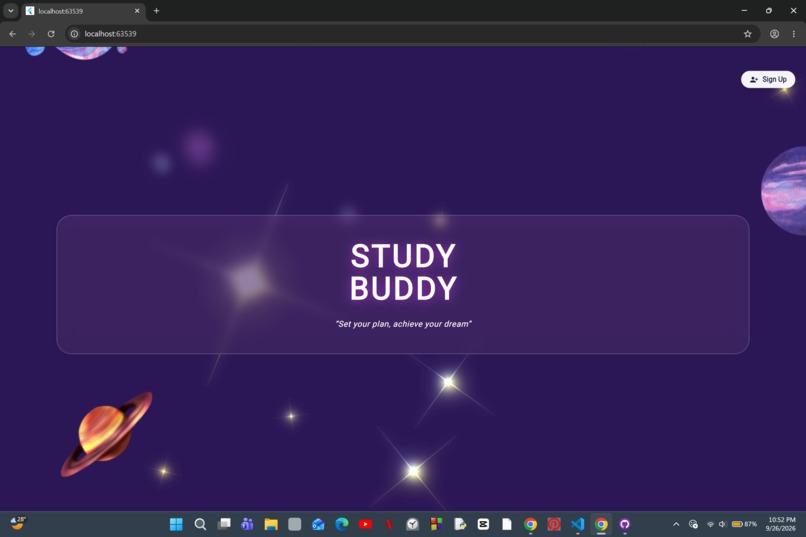Click the active highlighted Chrome taskbar icon
The width and height of the screenshot is (806, 537).
click(601, 524)
